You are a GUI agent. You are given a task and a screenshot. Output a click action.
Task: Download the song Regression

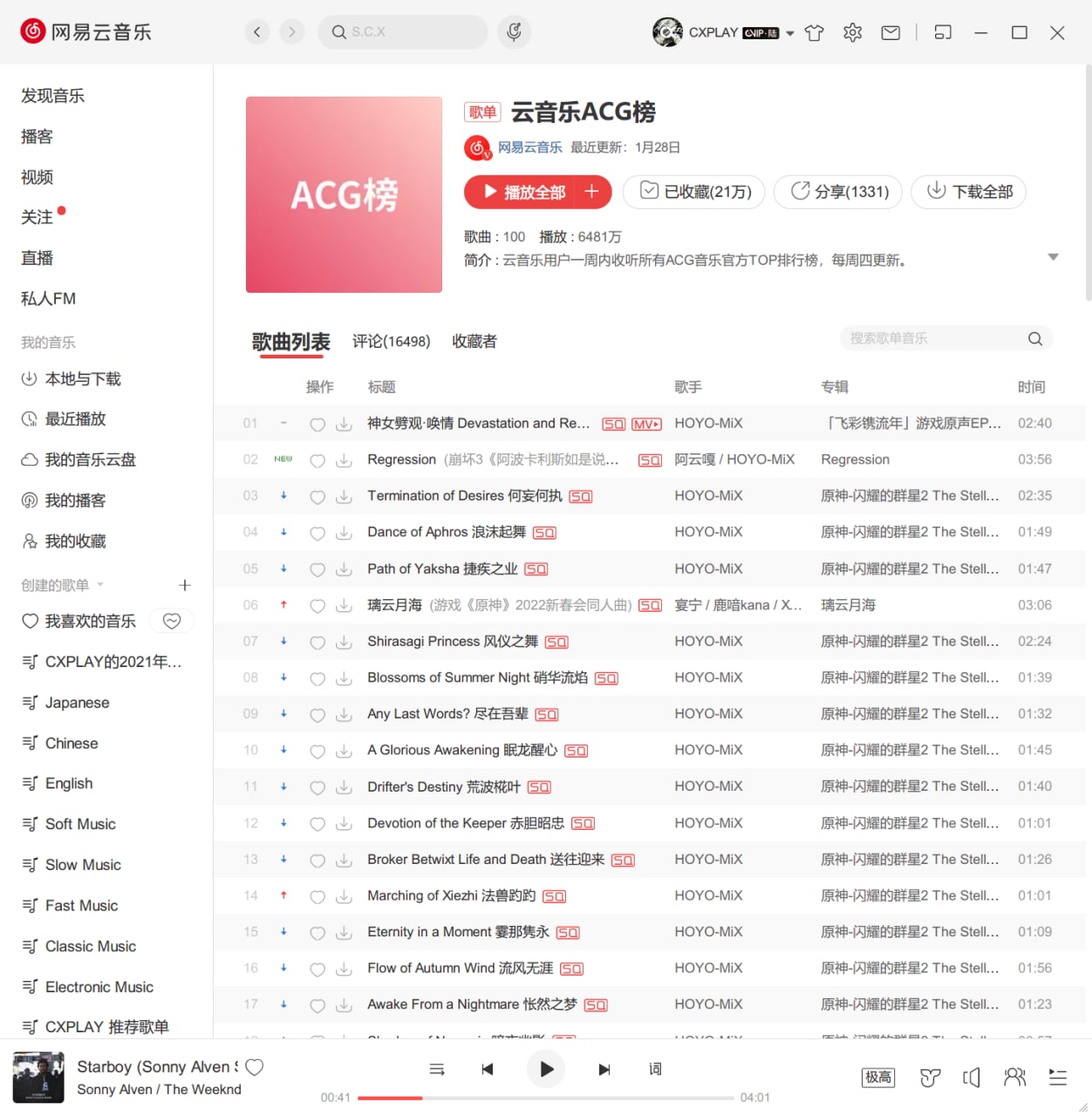pos(345,460)
